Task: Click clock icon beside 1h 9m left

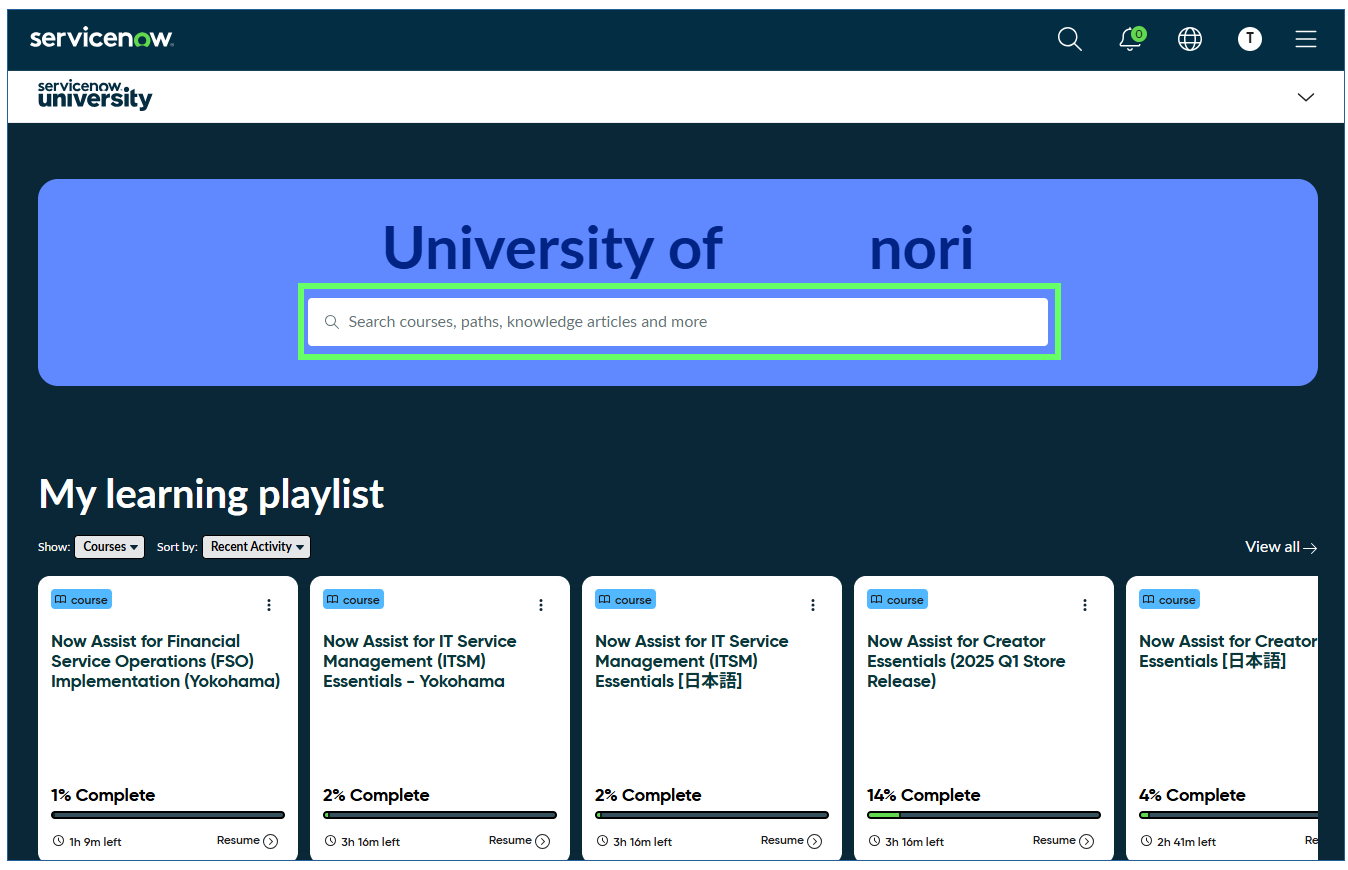Action: point(58,842)
